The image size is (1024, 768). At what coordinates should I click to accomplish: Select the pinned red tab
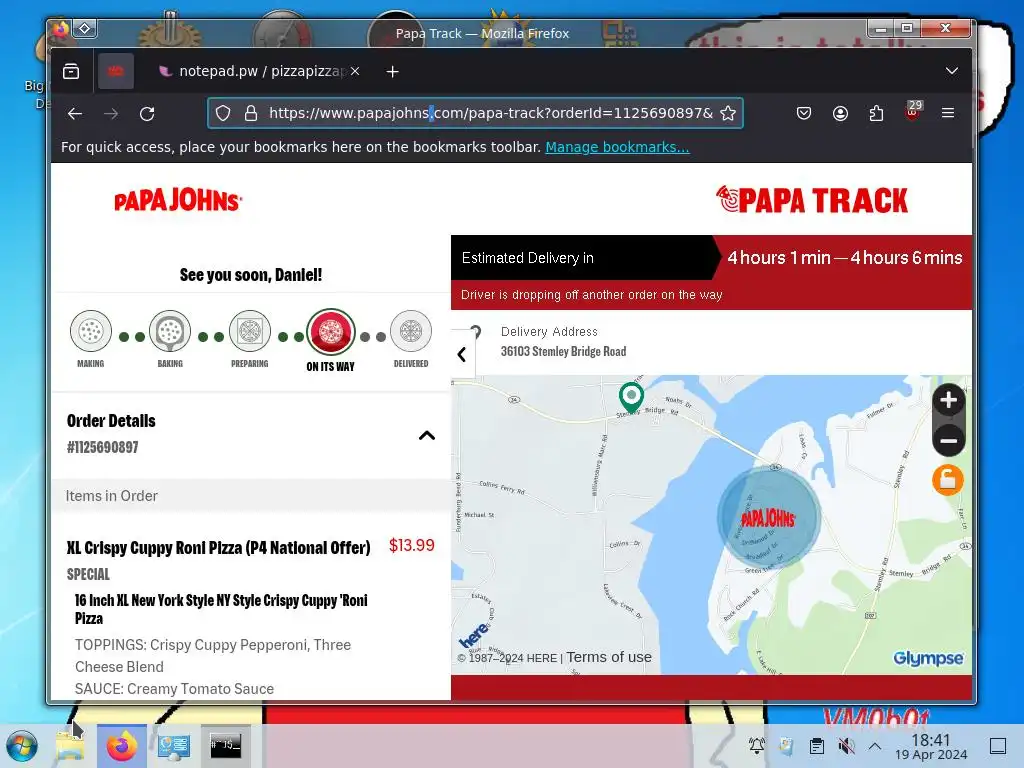point(116,71)
